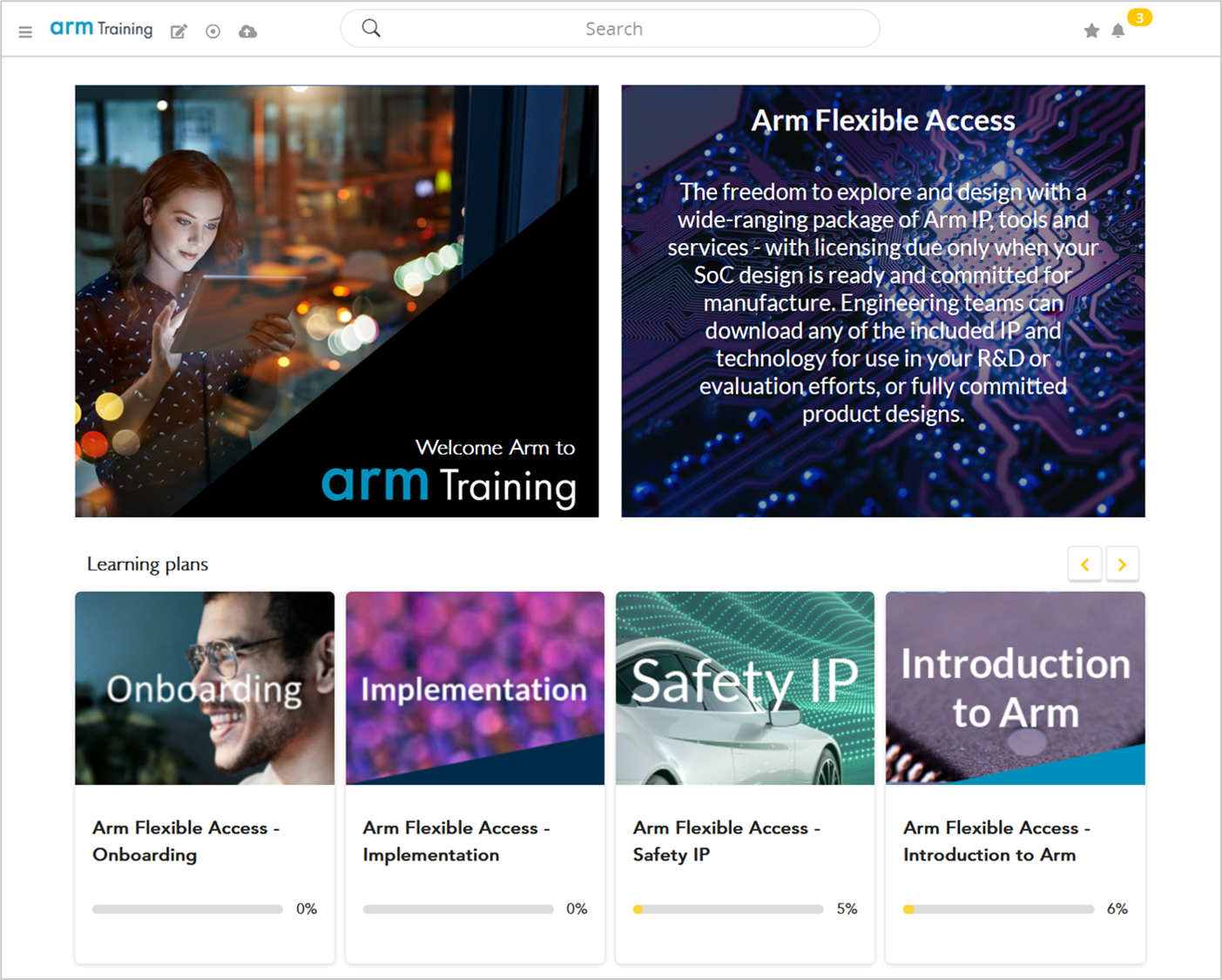Click the 'Arm Flexible Access' banner heading
This screenshot has width=1222, height=980.
pos(883,120)
